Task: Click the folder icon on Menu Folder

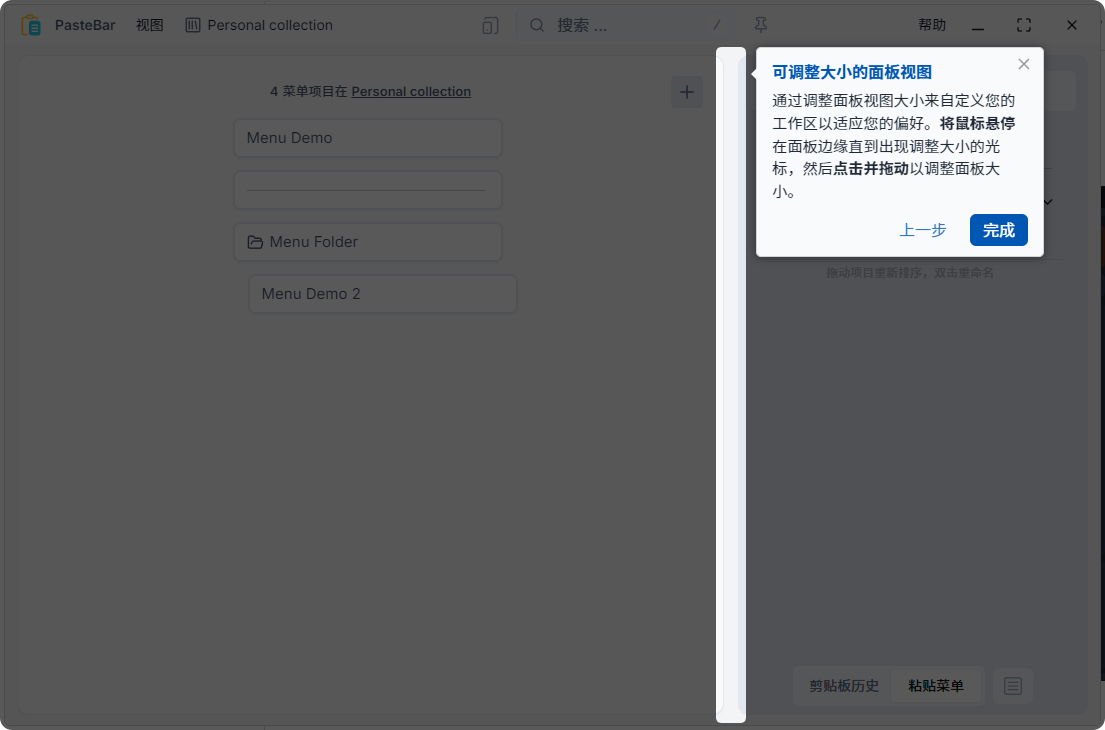Action: (x=255, y=241)
